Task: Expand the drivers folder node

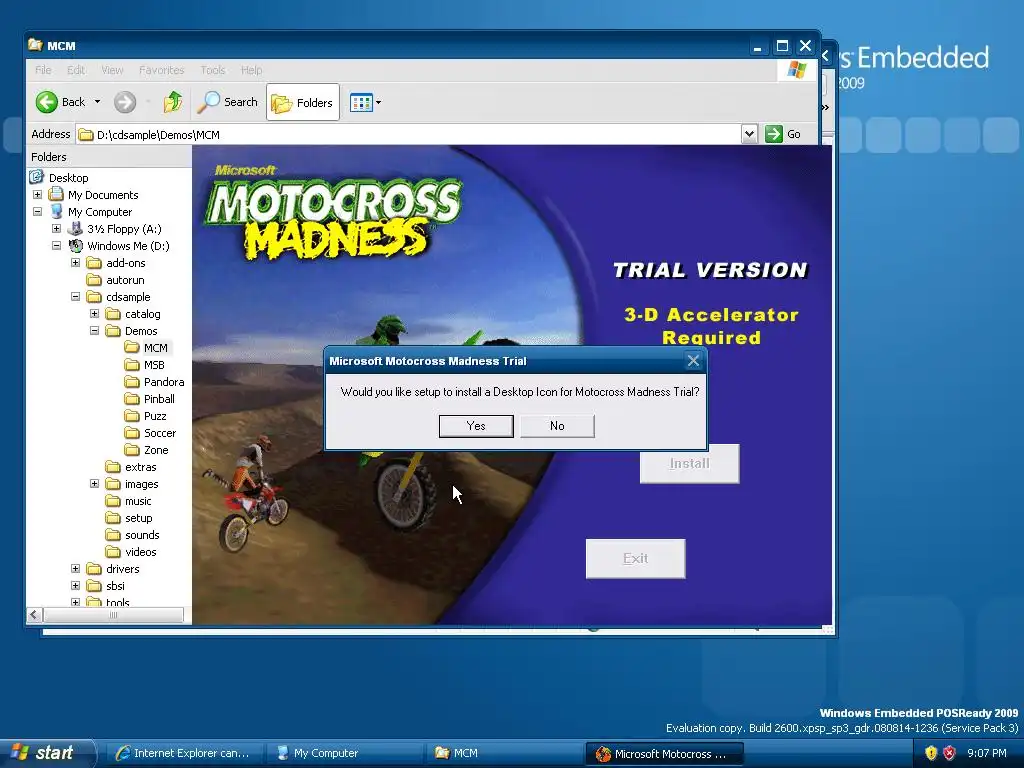Action: point(75,569)
